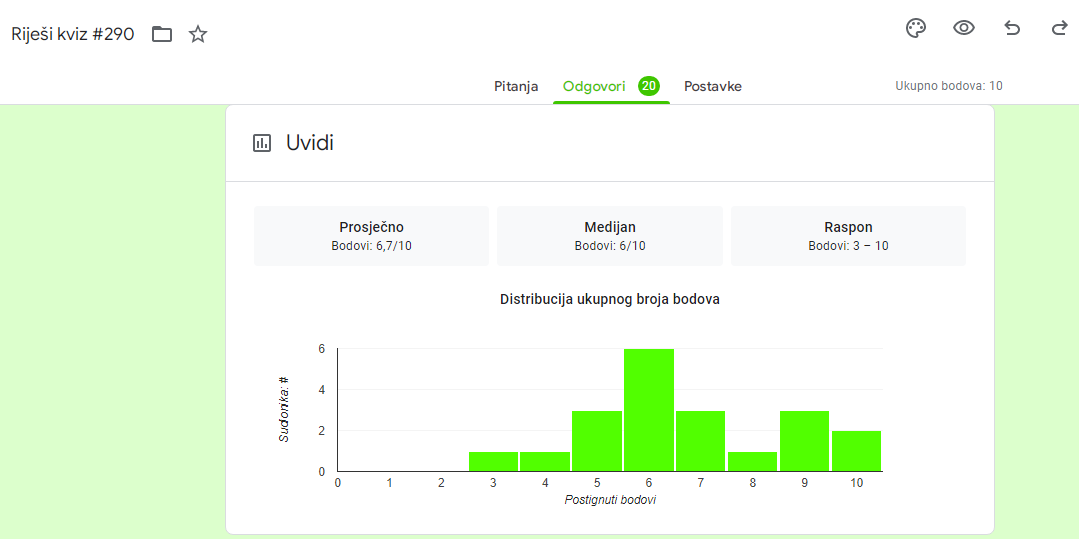
Task: Click the histogram bar for score 5
Action: (597, 441)
